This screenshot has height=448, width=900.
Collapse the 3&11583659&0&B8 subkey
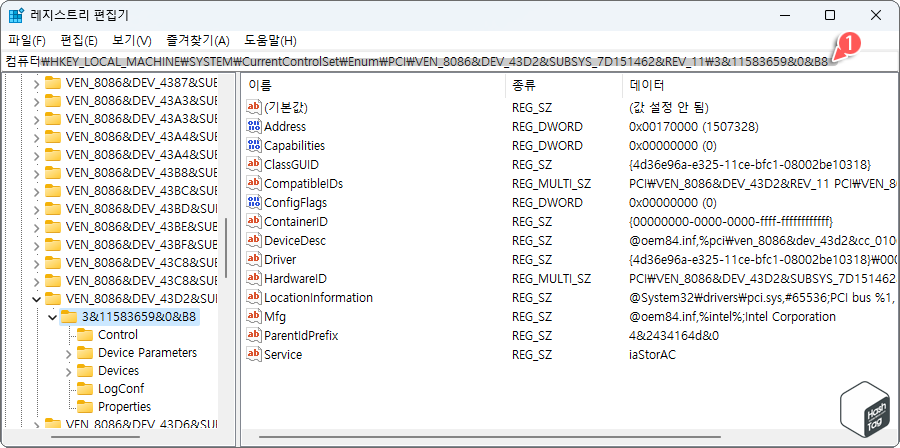click(x=53, y=317)
